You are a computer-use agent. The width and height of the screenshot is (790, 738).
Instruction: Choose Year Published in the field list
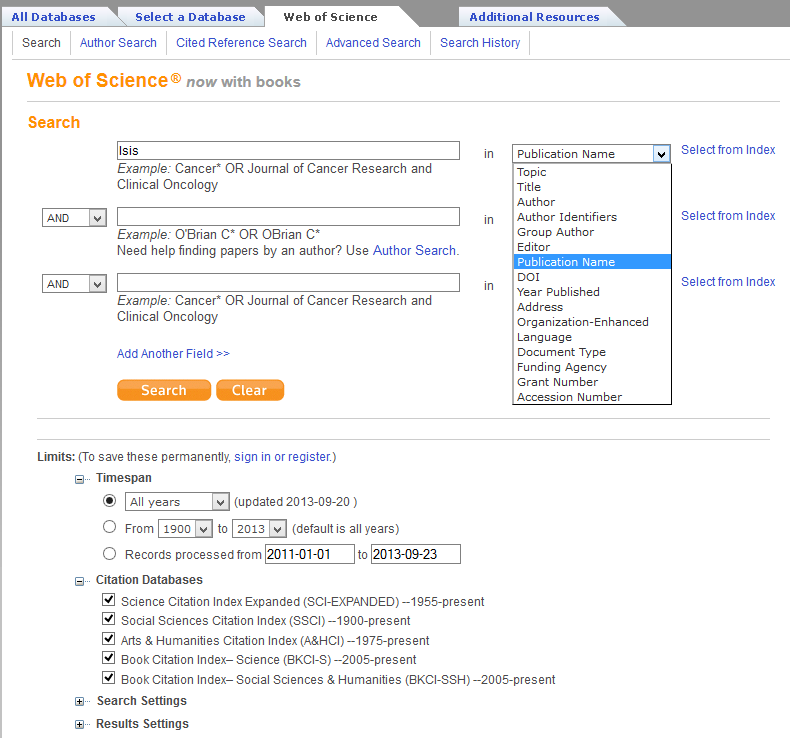592,292
